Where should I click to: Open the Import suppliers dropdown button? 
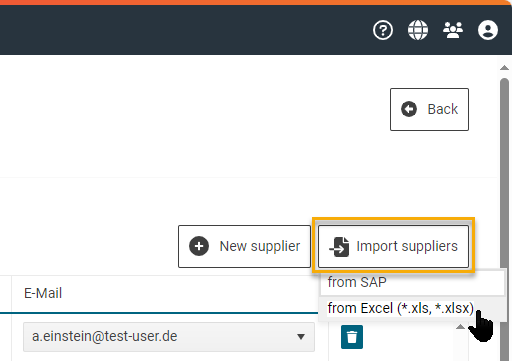(393, 246)
